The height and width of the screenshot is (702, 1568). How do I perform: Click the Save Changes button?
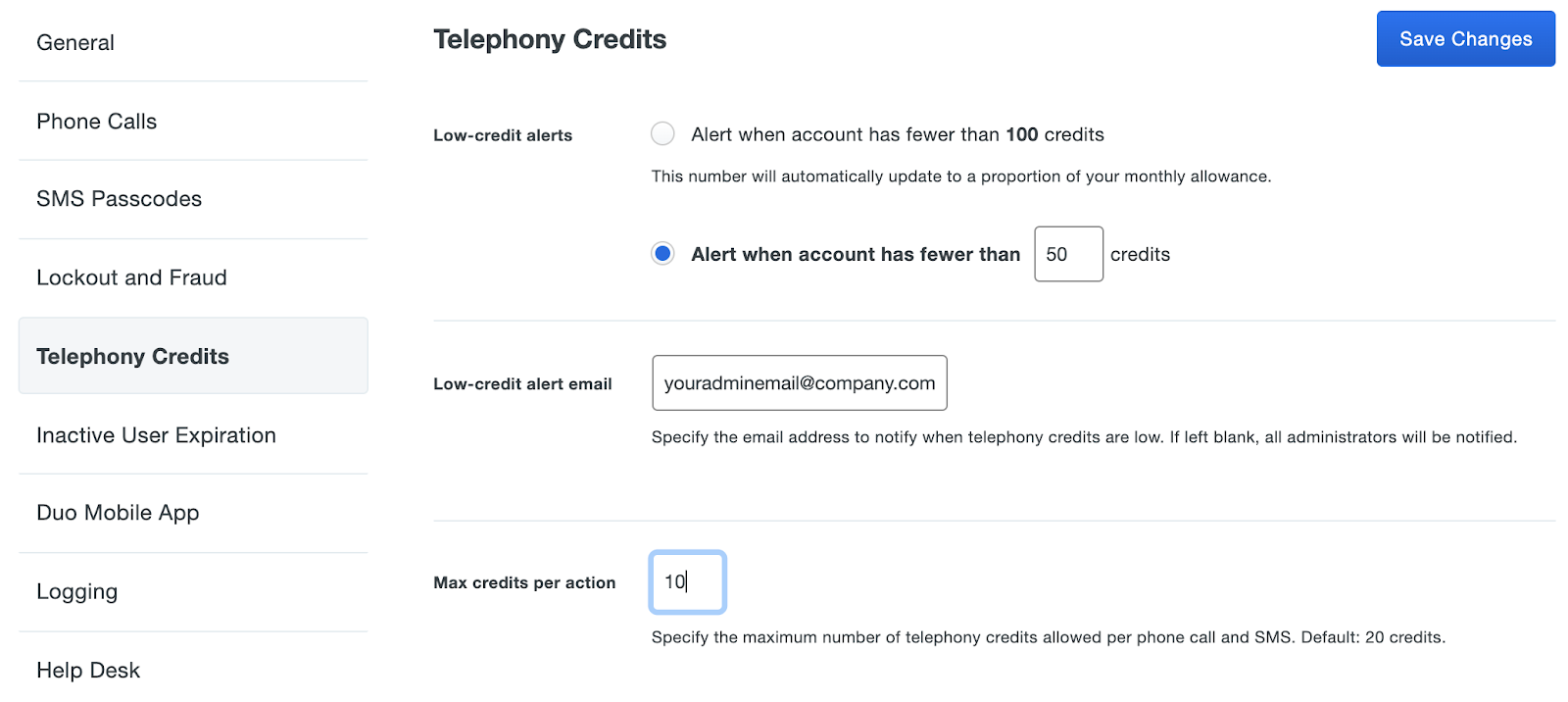point(1465,39)
